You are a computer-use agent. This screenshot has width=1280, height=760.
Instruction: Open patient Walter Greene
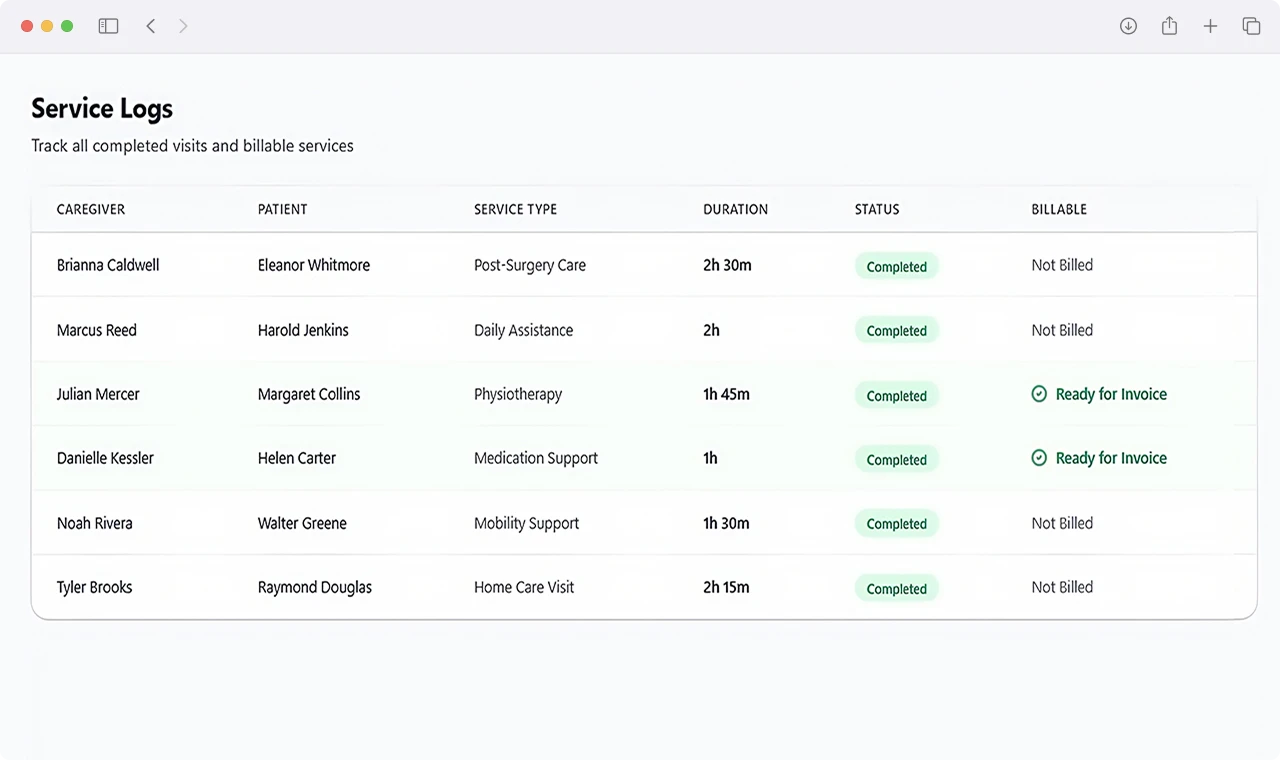[x=302, y=523]
